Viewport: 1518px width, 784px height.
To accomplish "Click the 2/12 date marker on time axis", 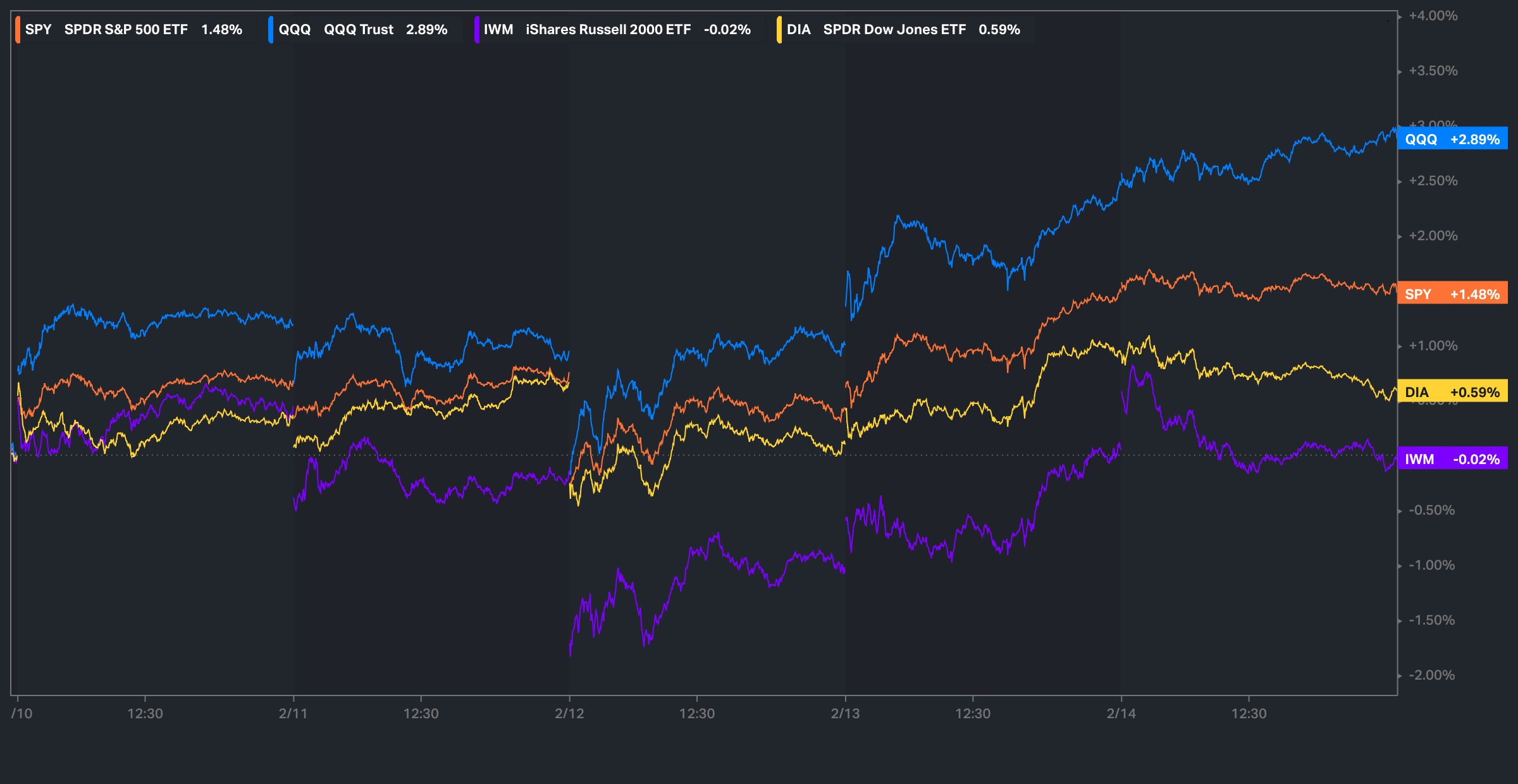I will pos(569,713).
